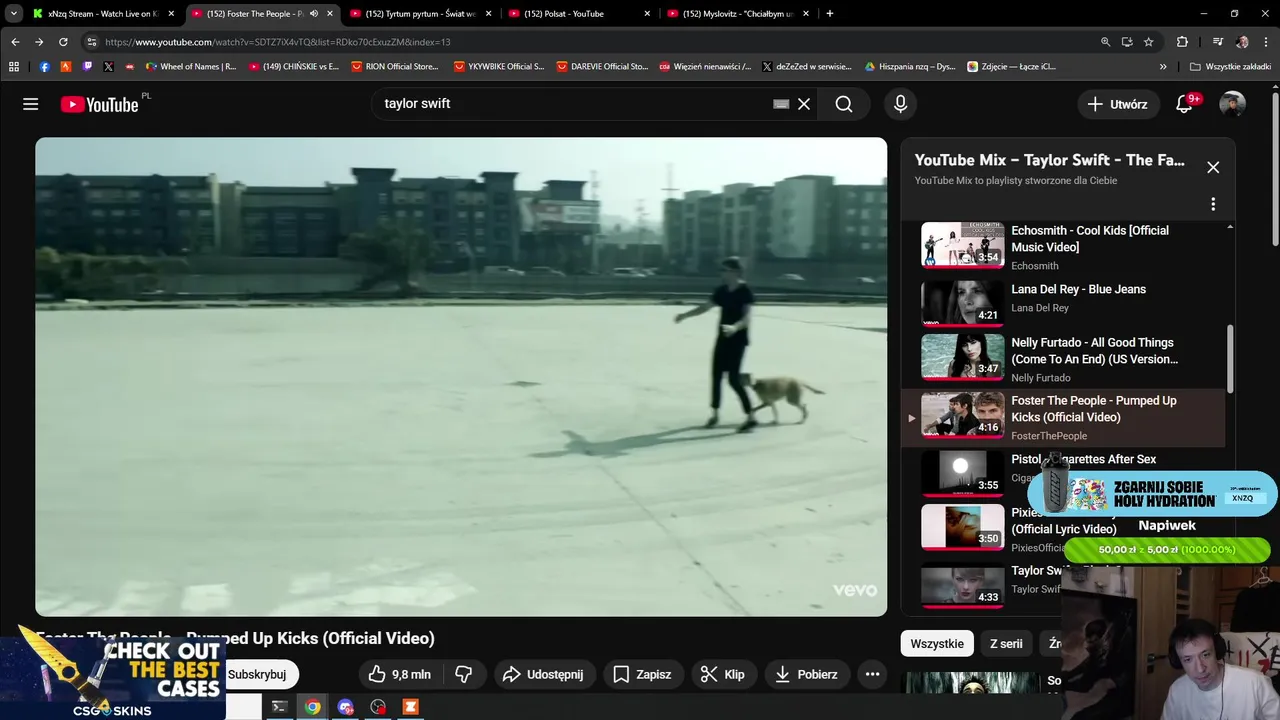This screenshot has width=1280, height=720.
Task: Share video via Udostępnij
Action: point(543,674)
